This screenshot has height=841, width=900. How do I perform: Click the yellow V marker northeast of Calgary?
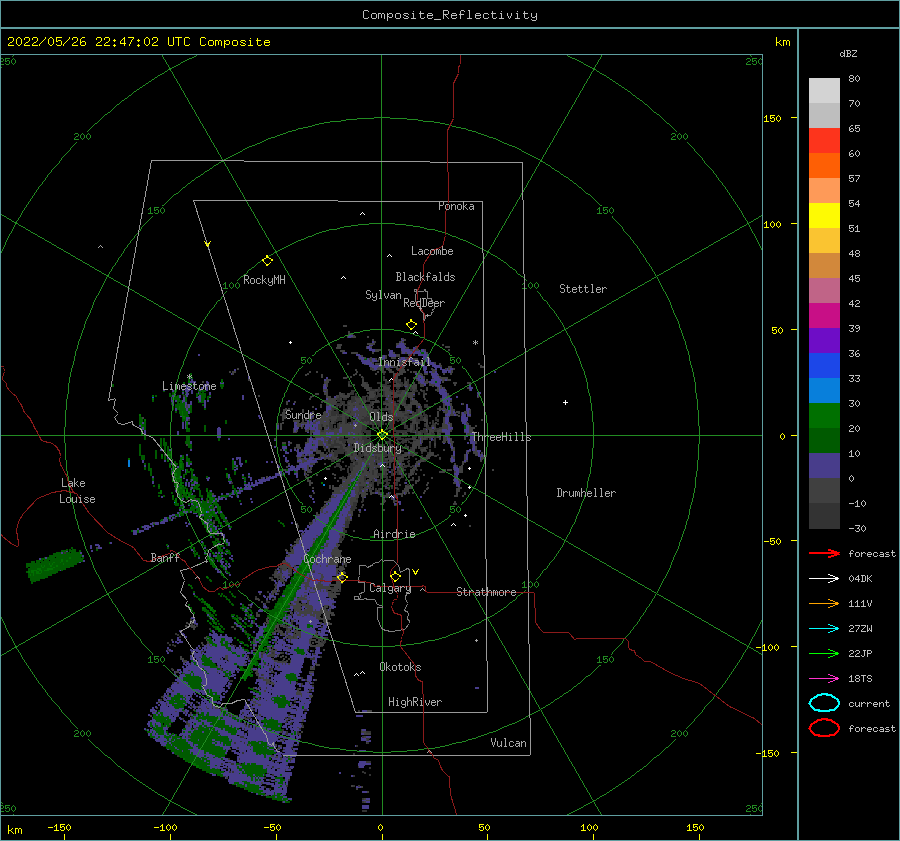pos(416,572)
